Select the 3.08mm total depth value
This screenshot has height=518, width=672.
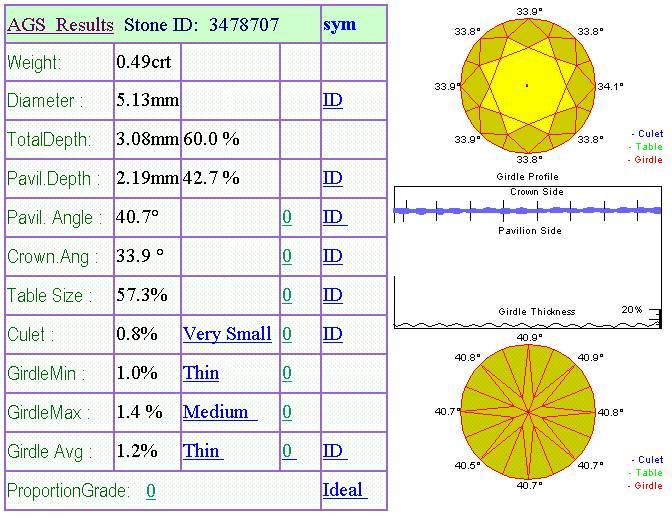pyautogui.click(x=147, y=139)
